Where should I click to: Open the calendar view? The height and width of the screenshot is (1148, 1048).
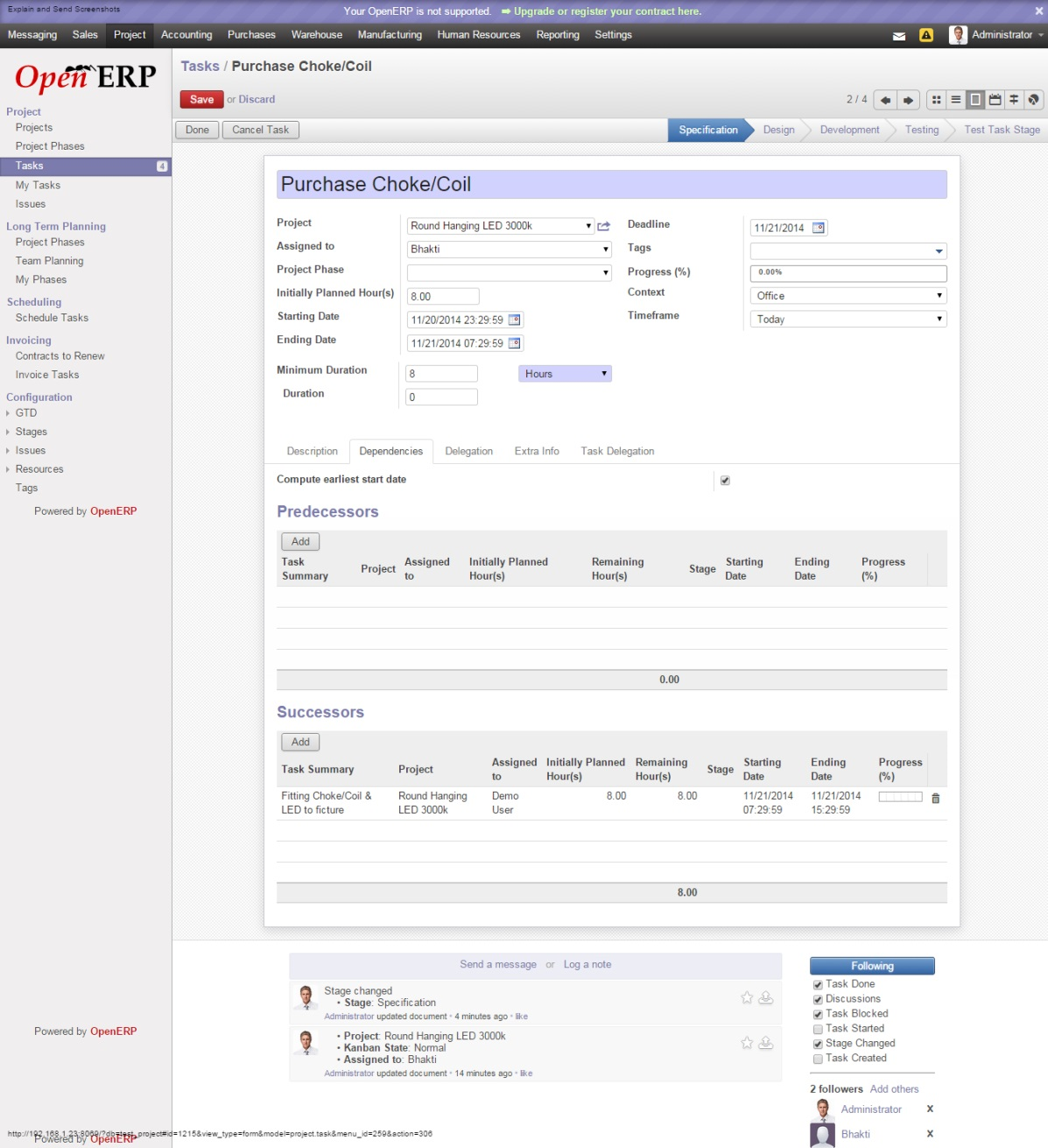point(995,99)
